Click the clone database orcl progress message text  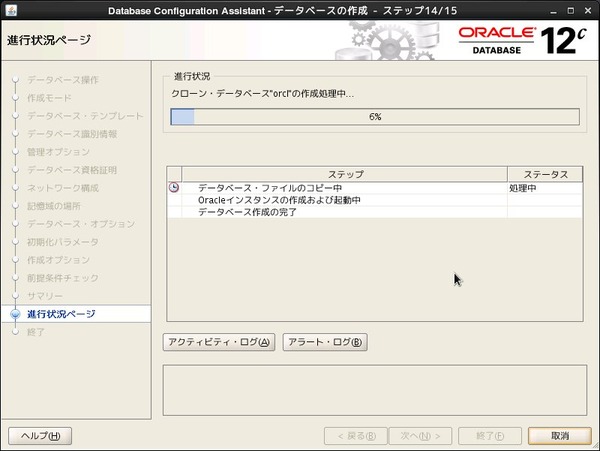(262, 93)
